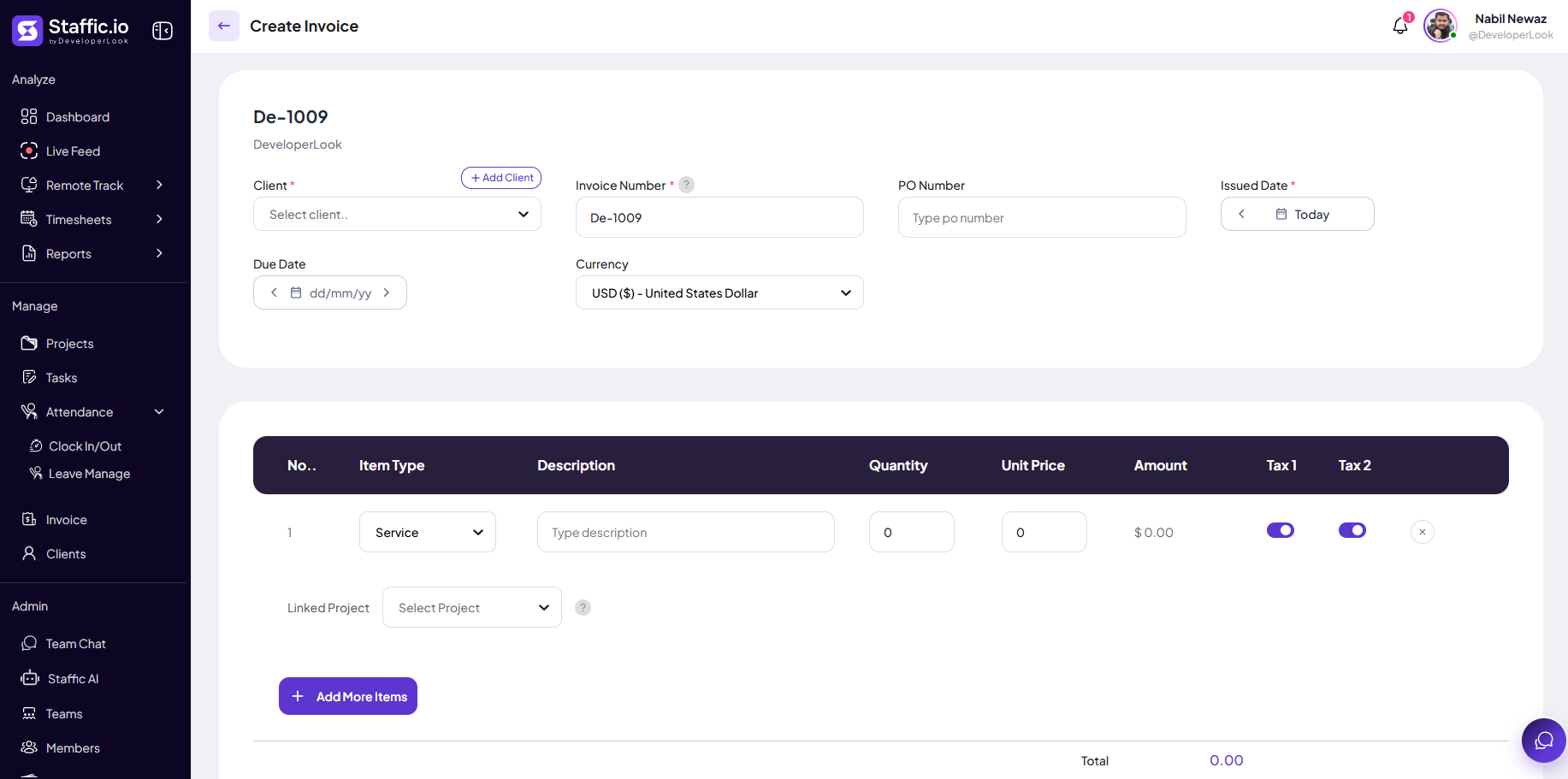Viewport: 1568px width, 779px height.
Task: Step Due Date forward arrow
Action: (387, 292)
